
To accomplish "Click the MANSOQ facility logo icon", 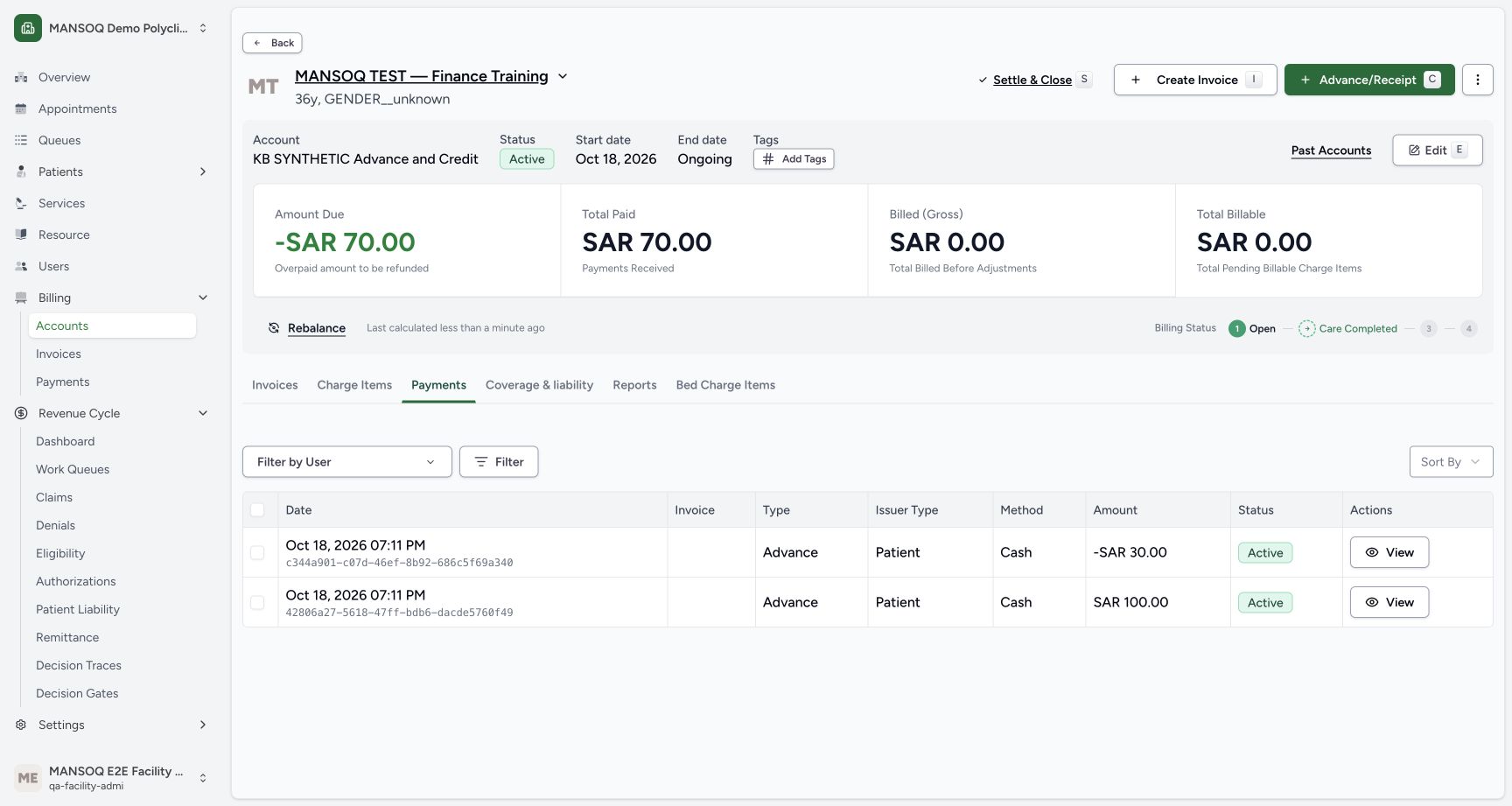I will click(28, 28).
